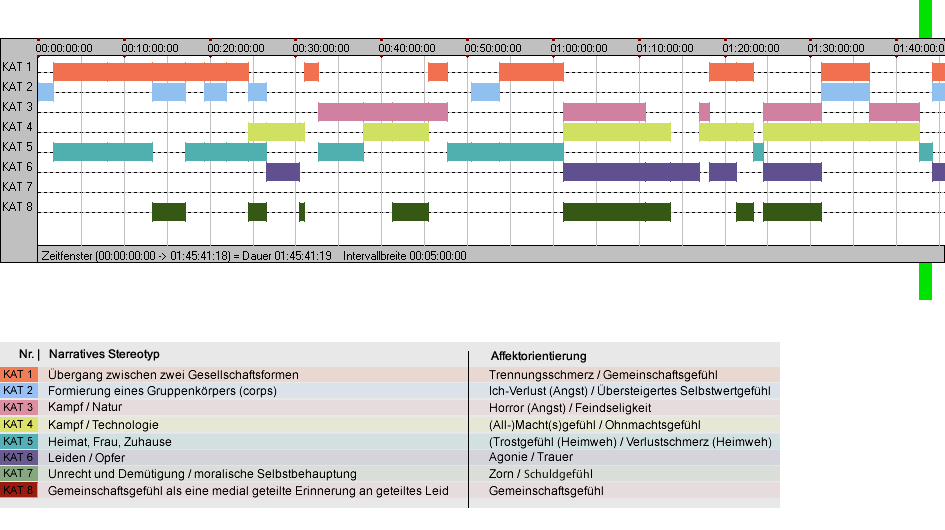This screenshot has width=945, height=530.
Task: Select the KAT 6 row label in timeline chart
Action: 17,166
